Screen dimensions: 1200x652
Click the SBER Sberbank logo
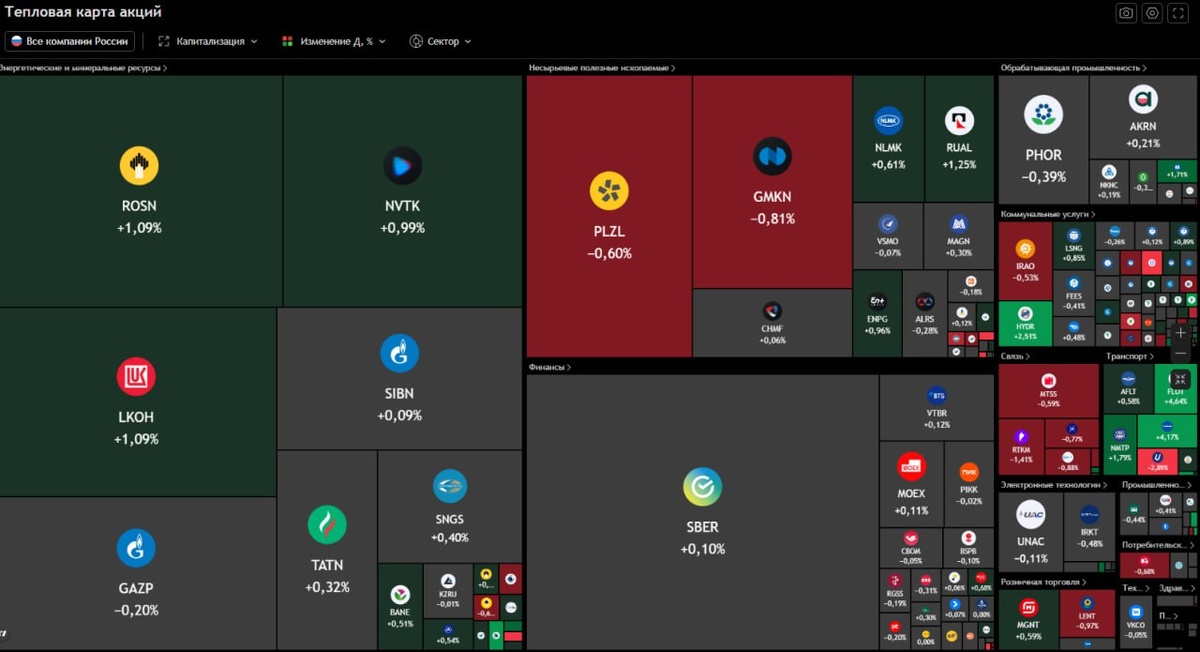(x=702, y=487)
